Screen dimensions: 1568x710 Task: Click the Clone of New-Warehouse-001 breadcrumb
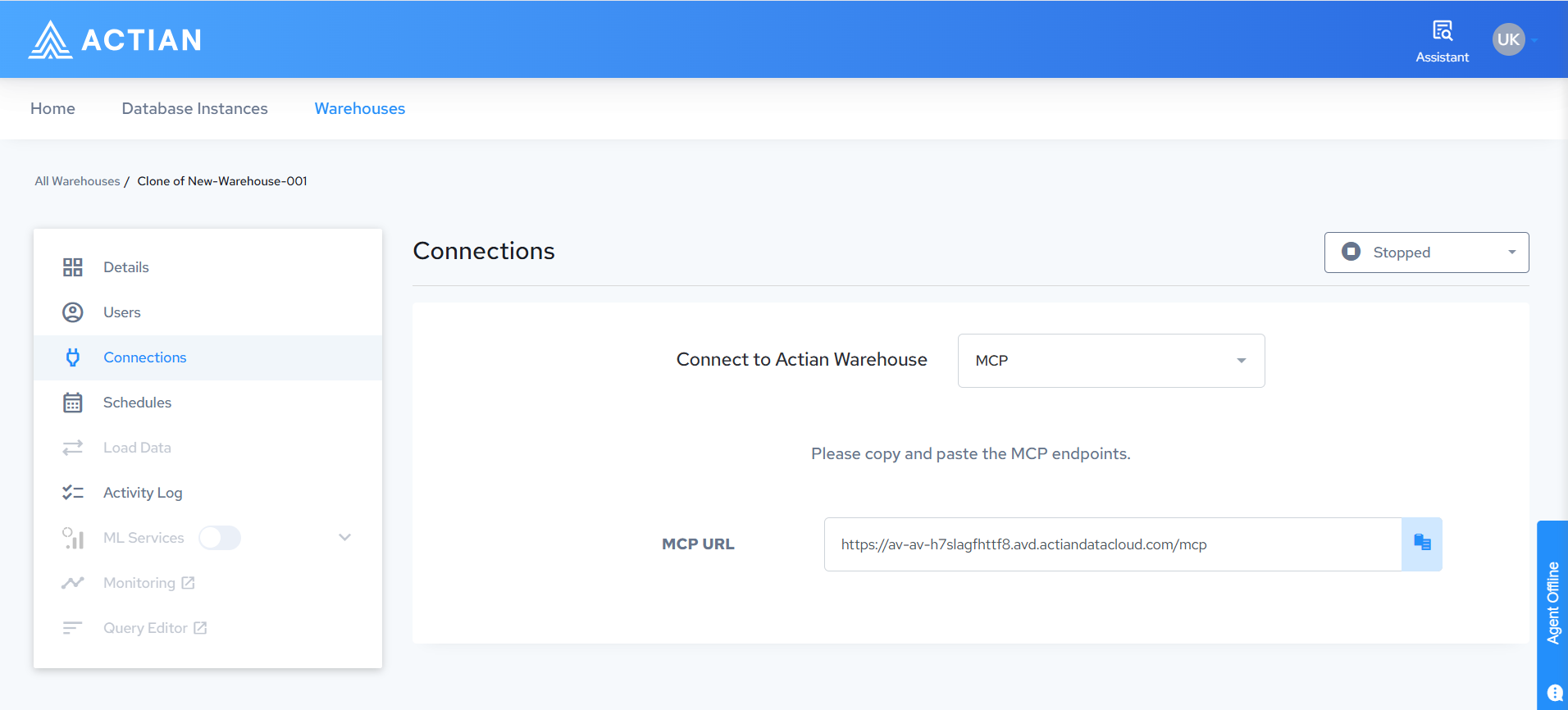point(222,181)
